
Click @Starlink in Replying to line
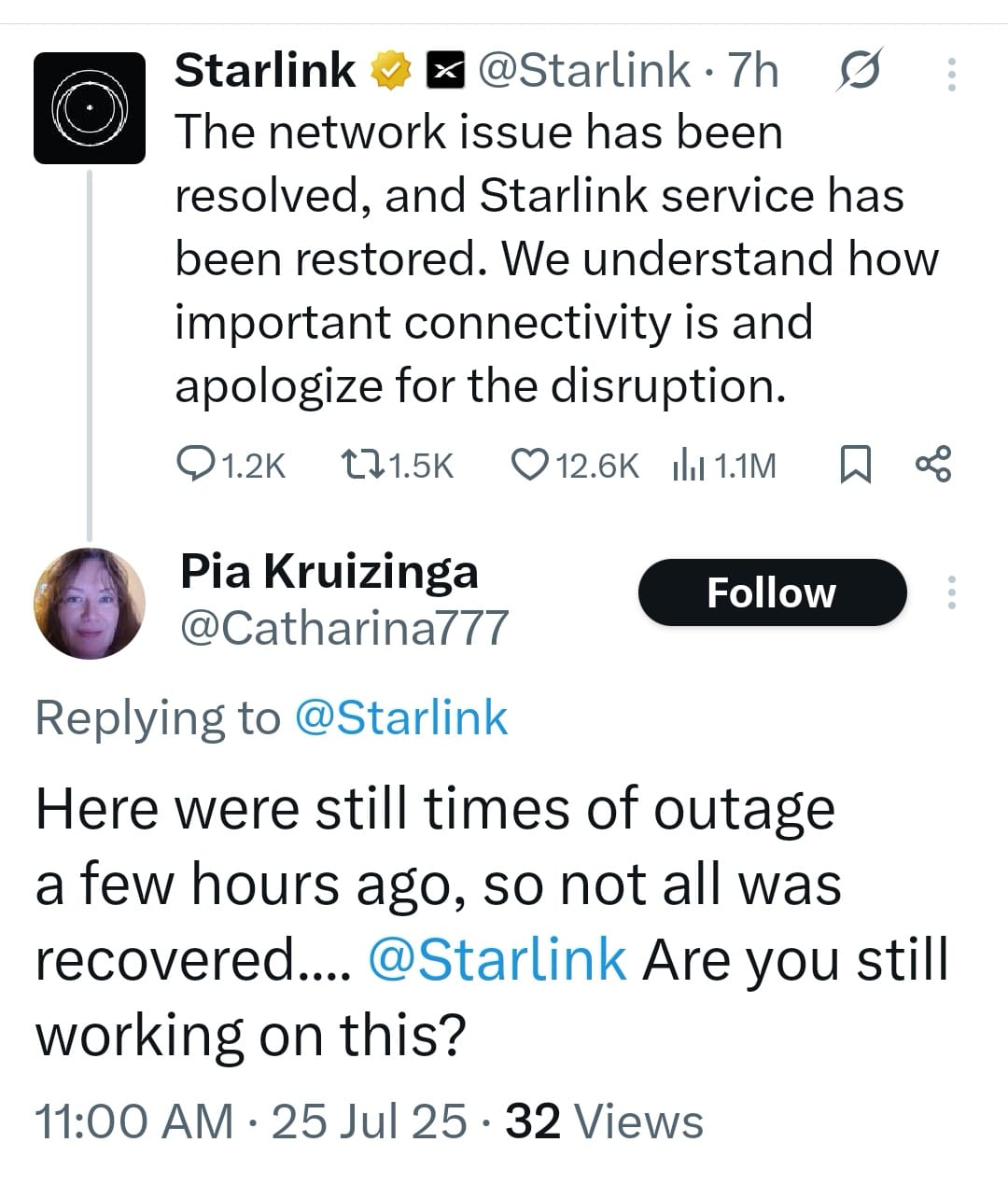pyautogui.click(x=401, y=717)
